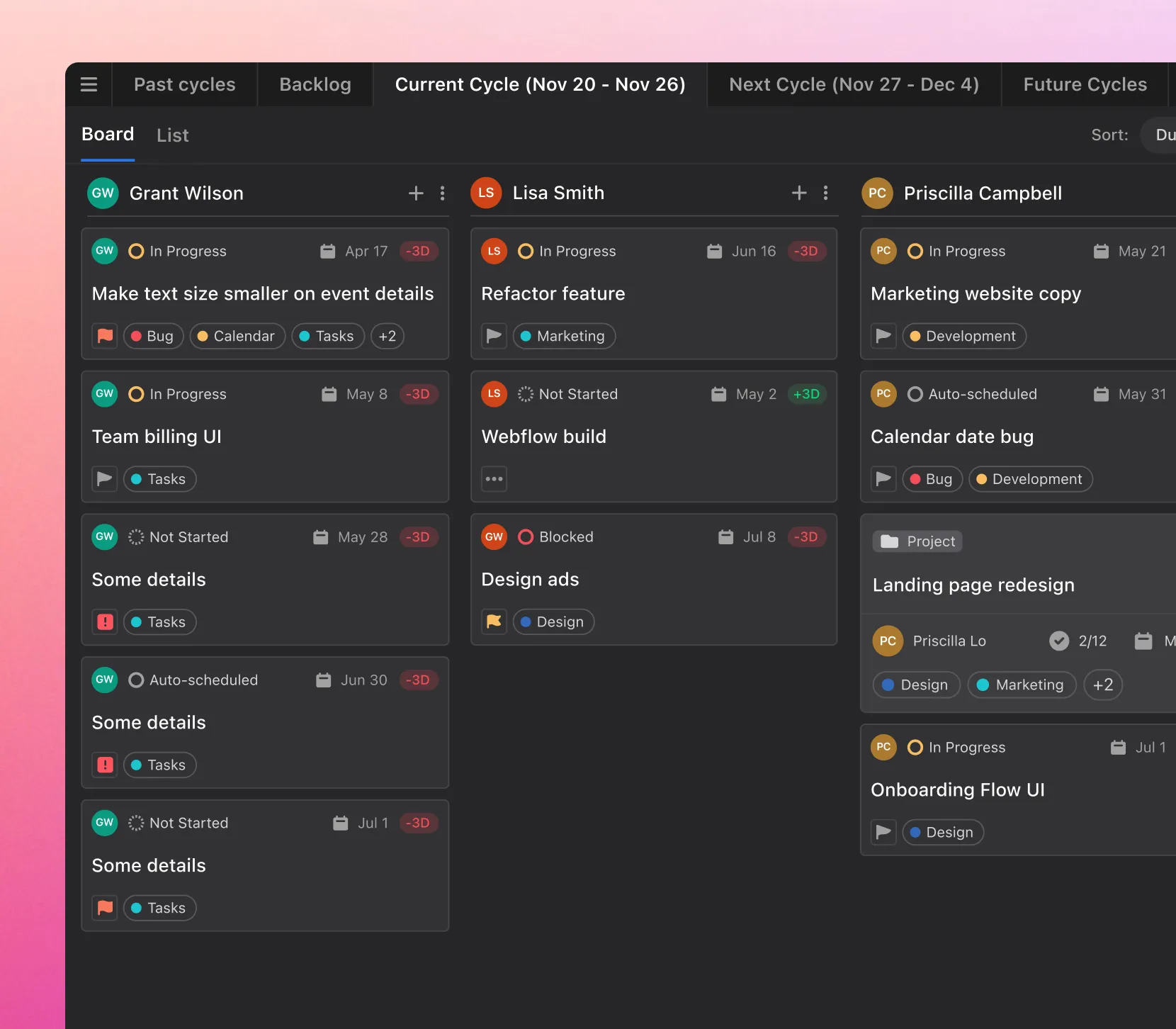Viewport: 1176px width, 1029px height.
Task: Click the 2/12 progress indicator on Landing page redesign
Action: click(1079, 641)
